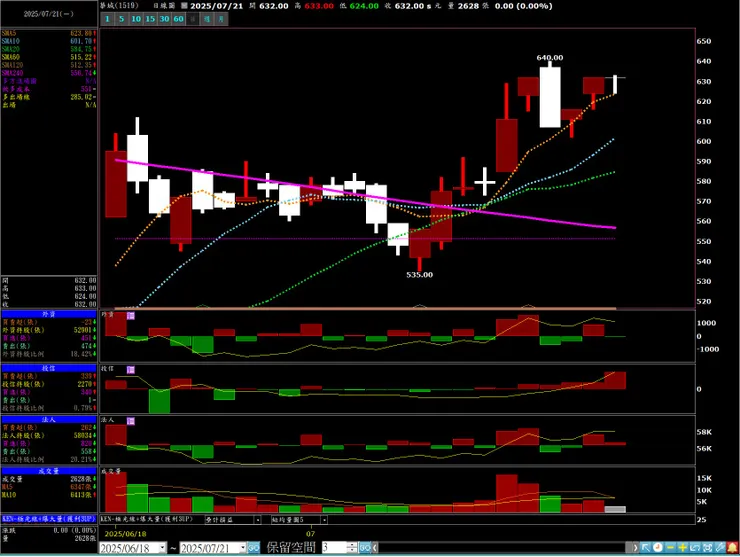Switch to the 5-minute timeframe button

pos(121,19)
